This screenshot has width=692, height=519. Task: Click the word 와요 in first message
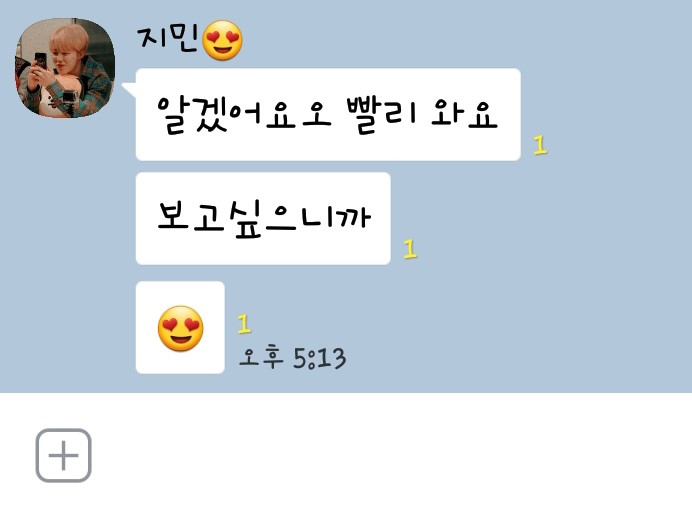[465, 114]
